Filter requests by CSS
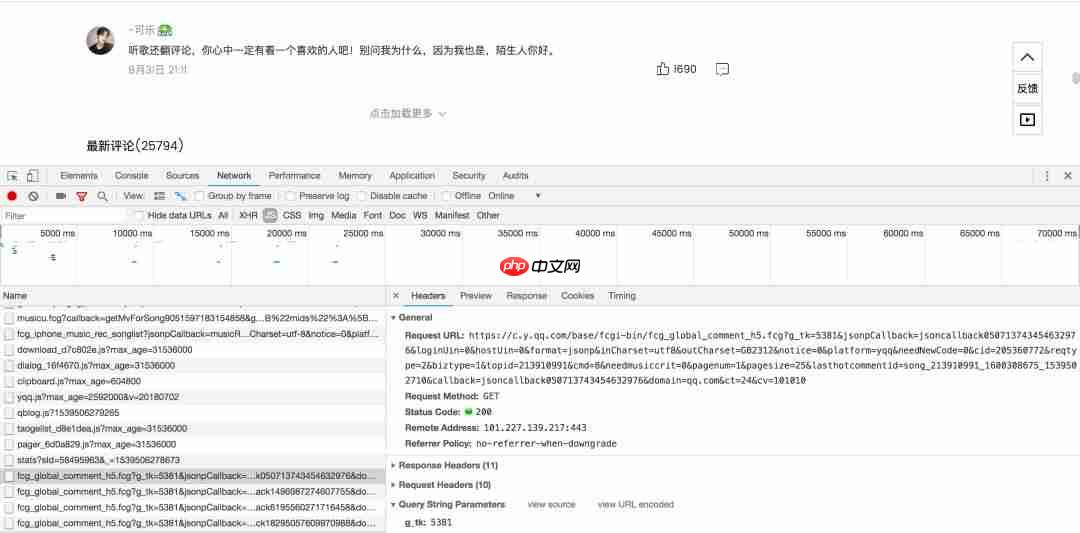 coord(292,216)
